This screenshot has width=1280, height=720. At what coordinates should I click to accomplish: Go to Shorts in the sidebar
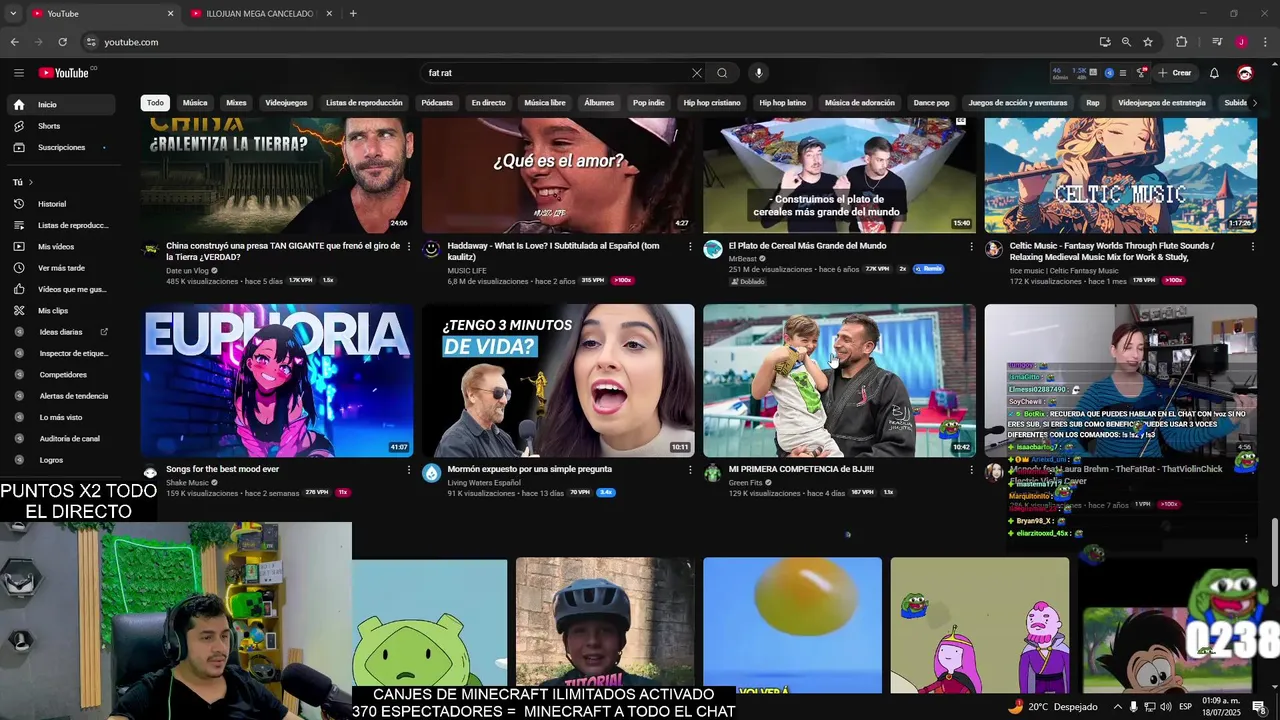[63, 126]
